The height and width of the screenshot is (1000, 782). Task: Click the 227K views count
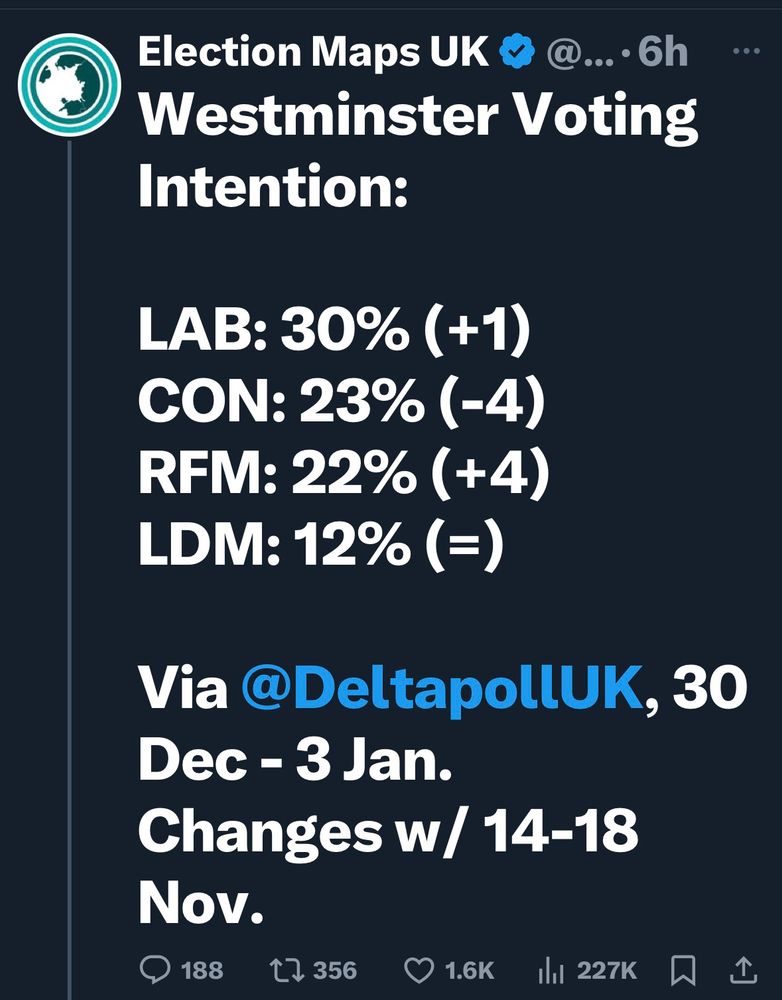pos(607,970)
